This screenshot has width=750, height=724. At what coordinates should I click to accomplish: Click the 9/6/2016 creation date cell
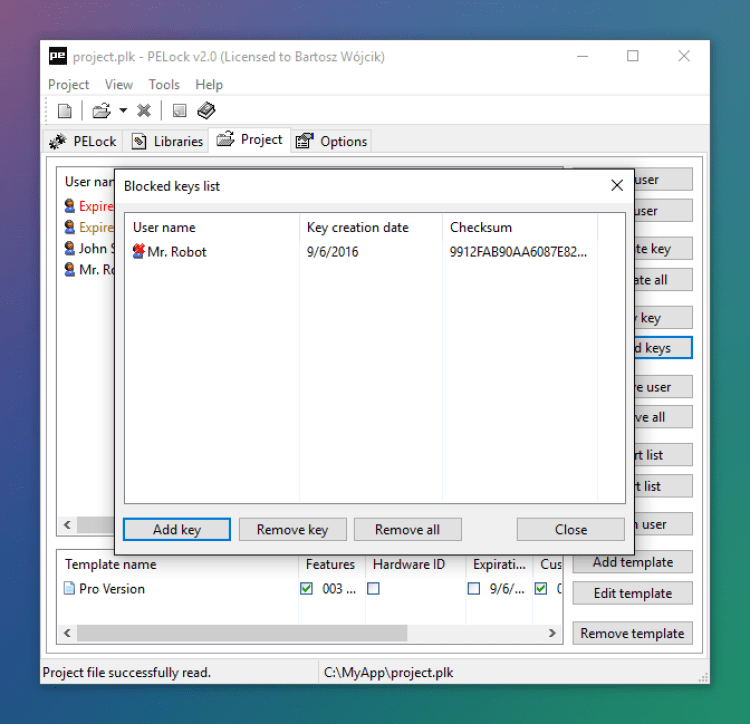click(x=332, y=252)
